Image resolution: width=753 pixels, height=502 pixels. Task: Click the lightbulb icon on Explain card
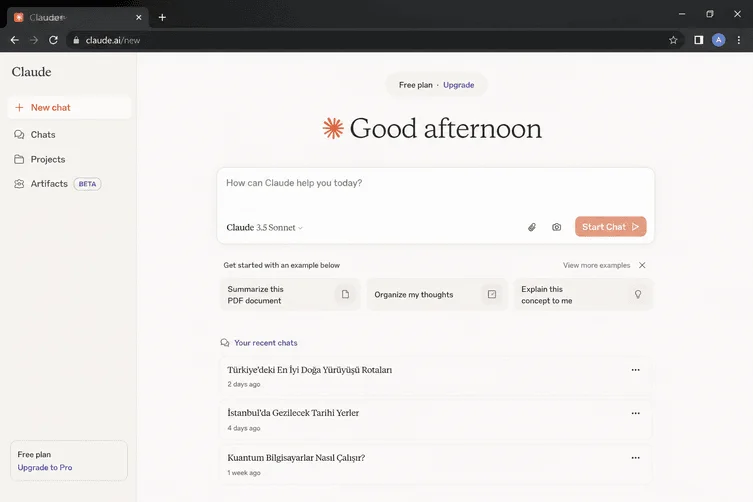pyautogui.click(x=638, y=294)
